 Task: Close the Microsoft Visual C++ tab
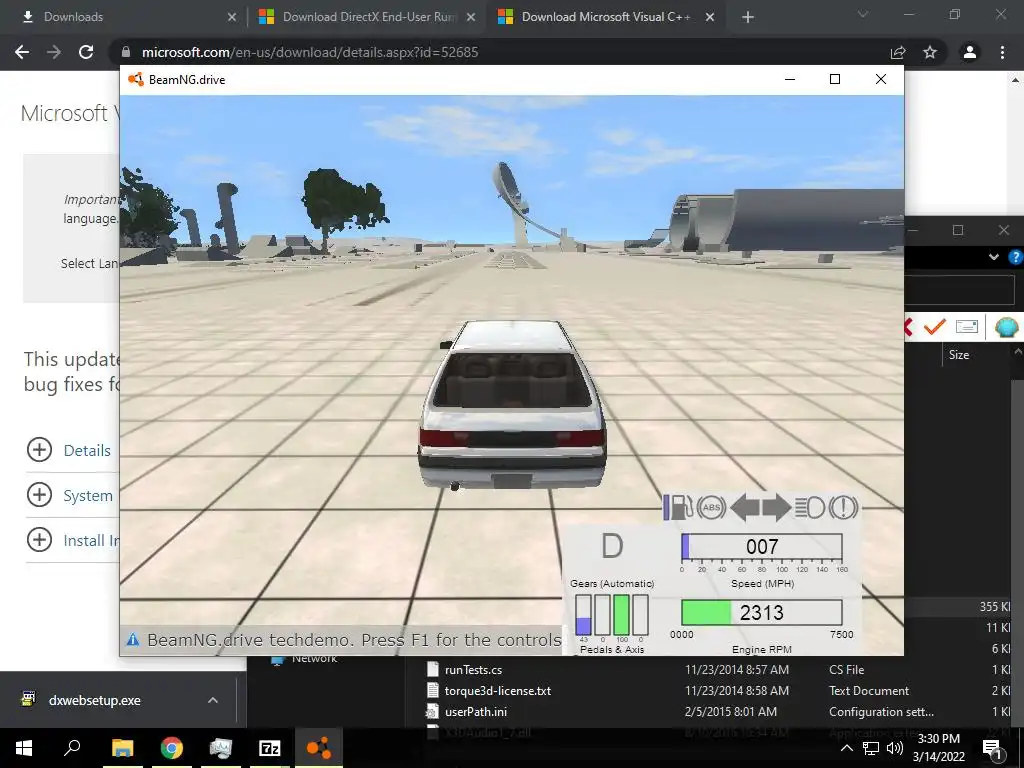pos(710,18)
